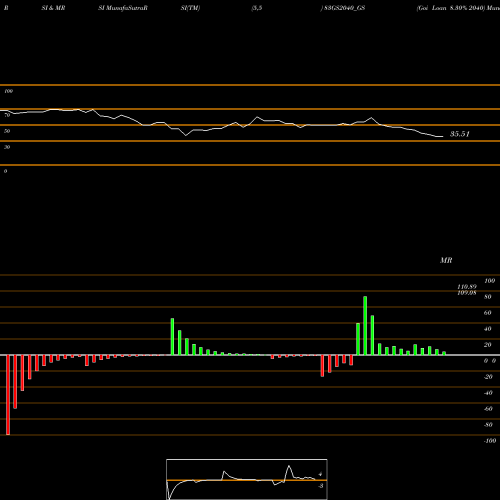Click the 40 label on MR axis
The width and height of the screenshot is (500, 500).
[x=488, y=329]
